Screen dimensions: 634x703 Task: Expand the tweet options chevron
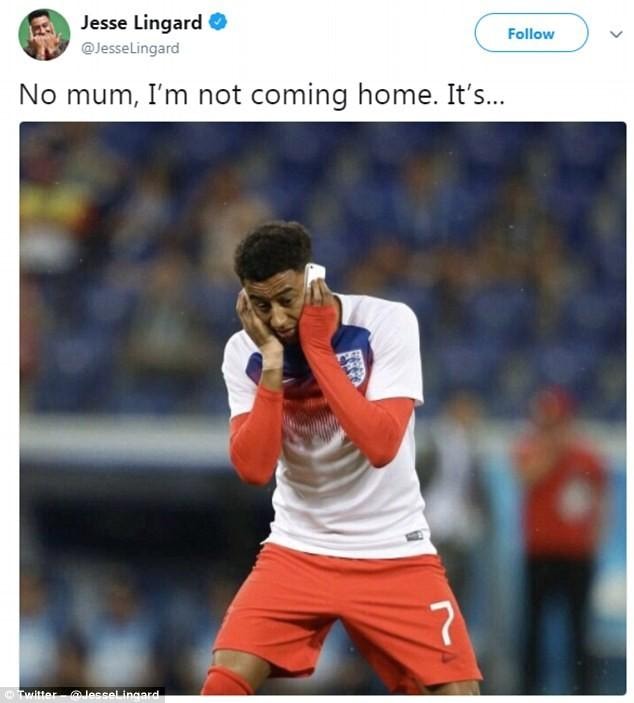(x=617, y=34)
